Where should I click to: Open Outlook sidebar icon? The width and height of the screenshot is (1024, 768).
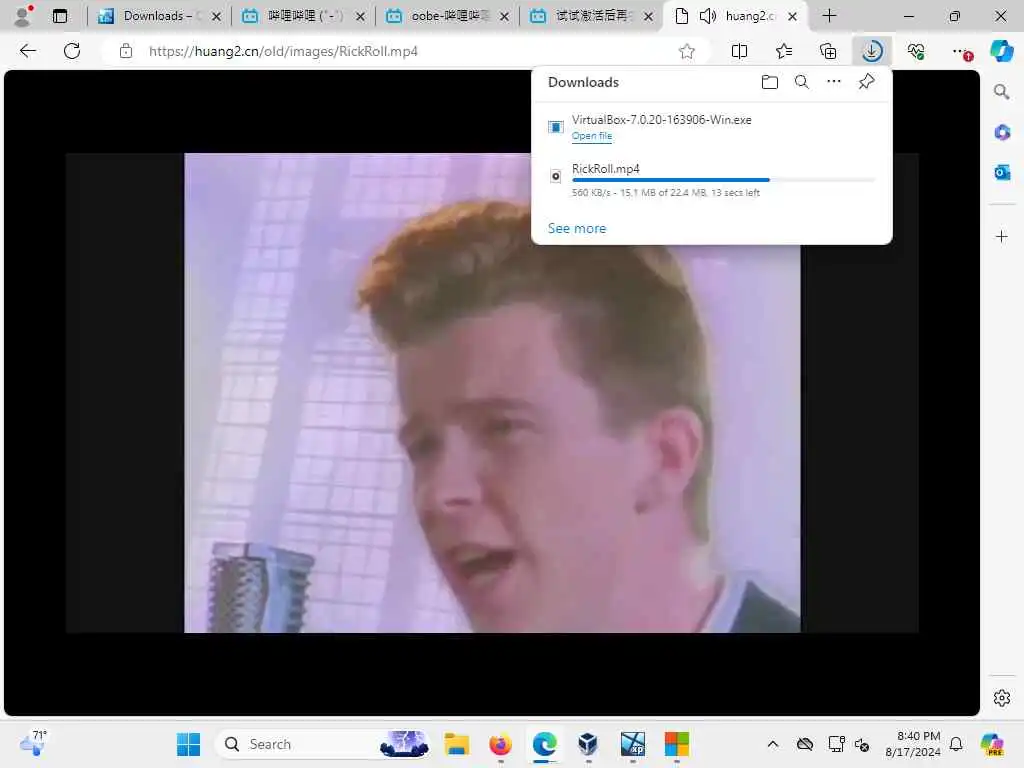pyautogui.click(x=1002, y=172)
